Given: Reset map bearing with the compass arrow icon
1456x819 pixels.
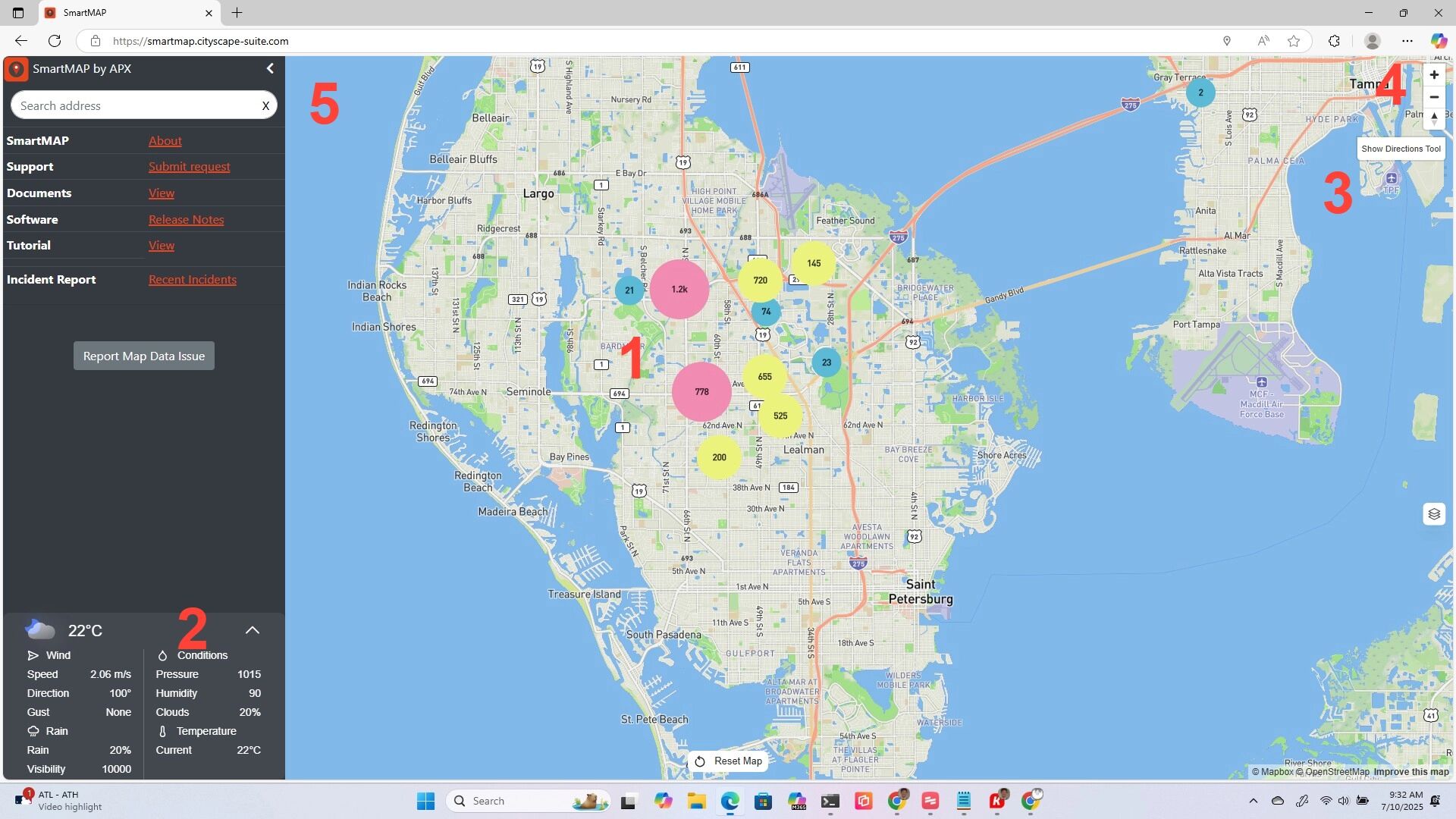Looking at the screenshot, I should coord(1434,118).
